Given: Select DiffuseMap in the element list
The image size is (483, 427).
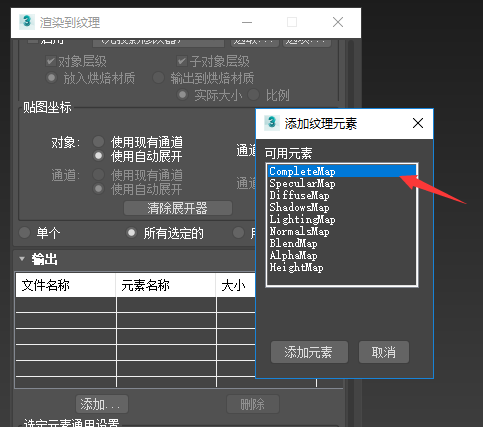Looking at the screenshot, I should tap(342, 195).
